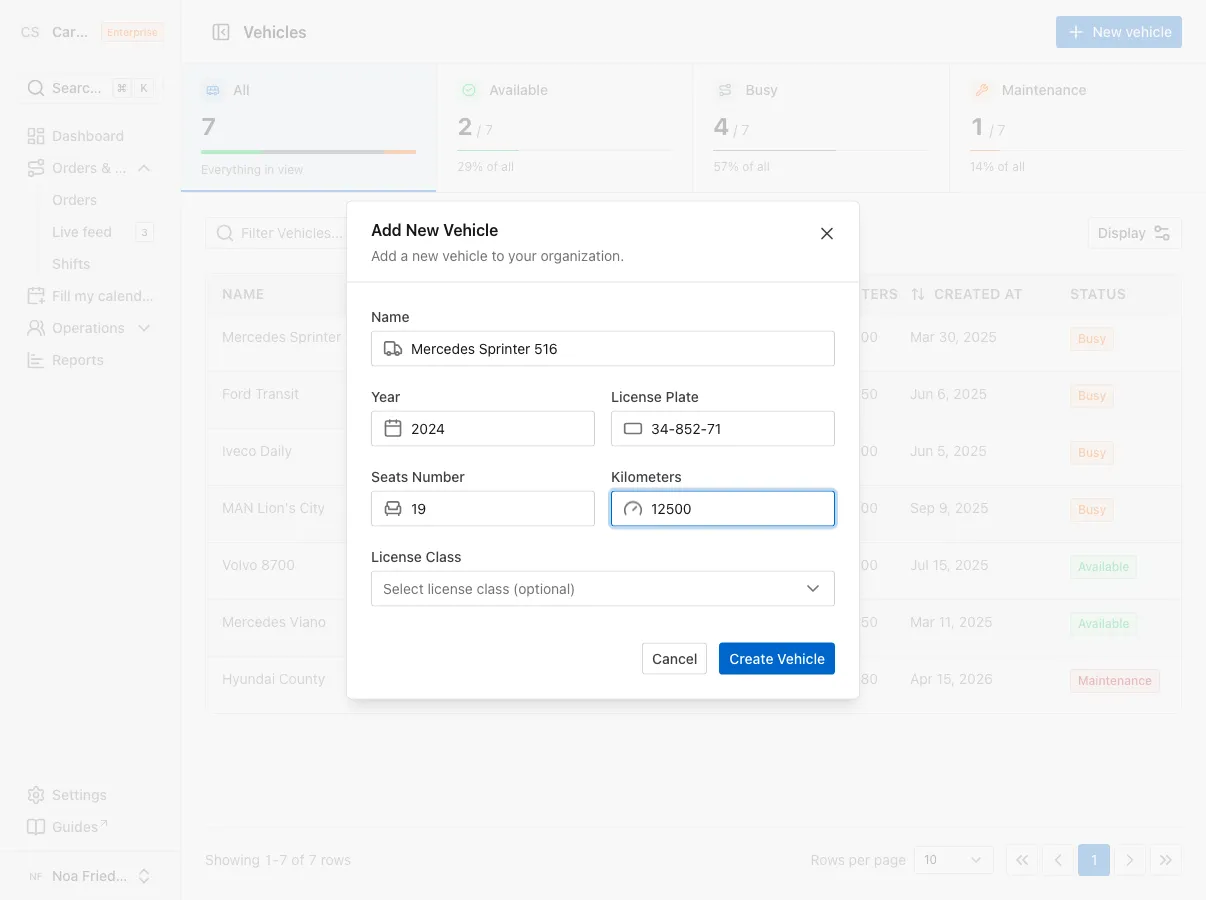Click the Seats Number input field

(x=483, y=509)
